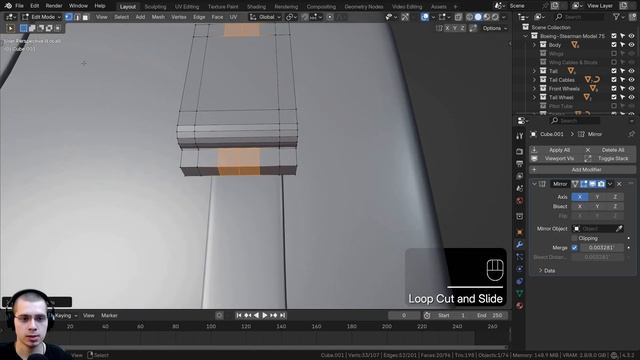Click the Delete All button

point(609,150)
